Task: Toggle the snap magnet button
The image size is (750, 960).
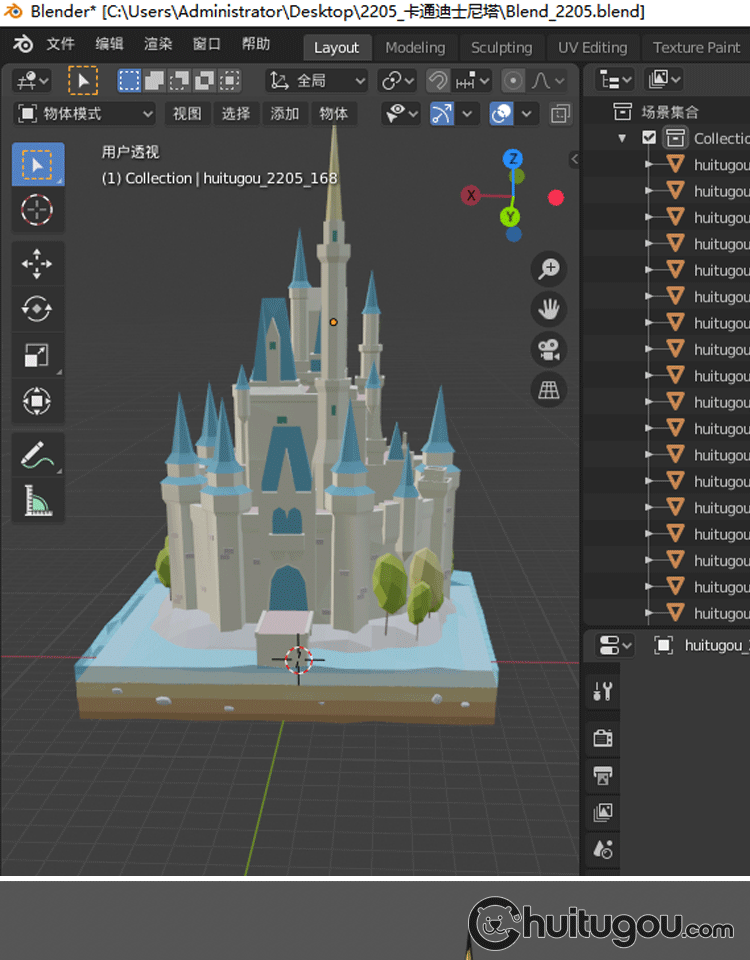Action: [x=437, y=81]
